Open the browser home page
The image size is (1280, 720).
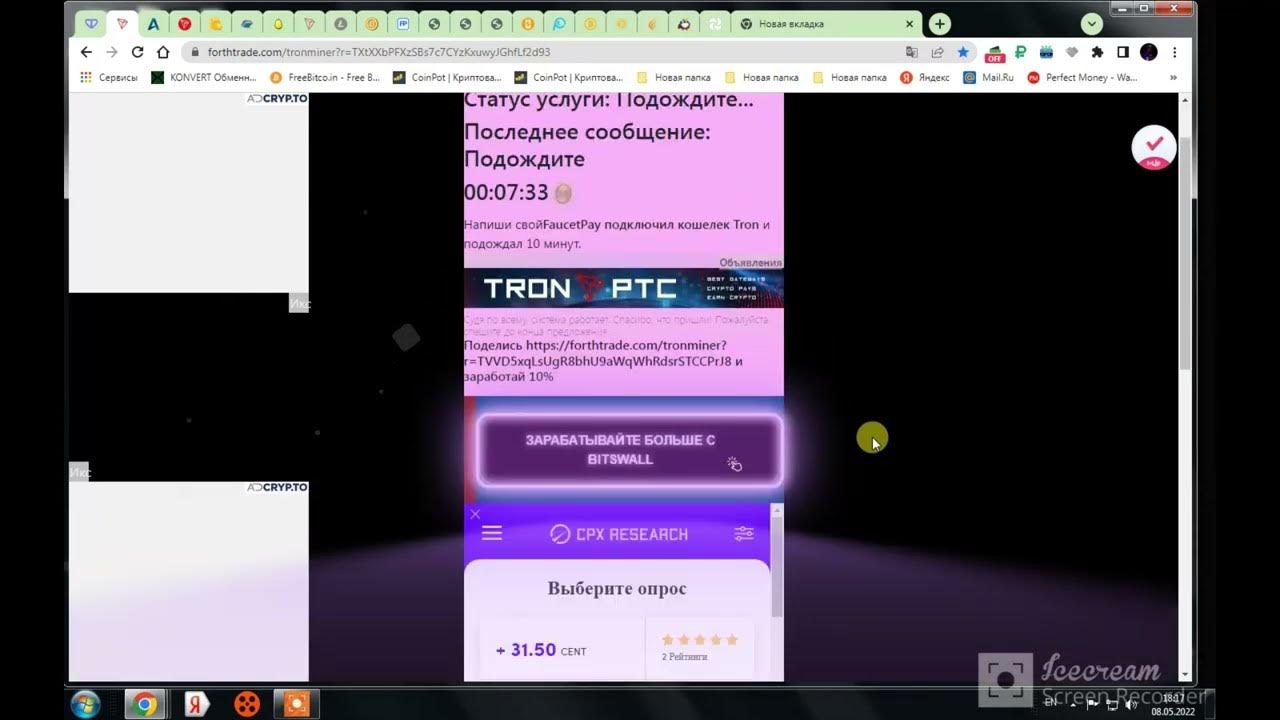(x=163, y=52)
